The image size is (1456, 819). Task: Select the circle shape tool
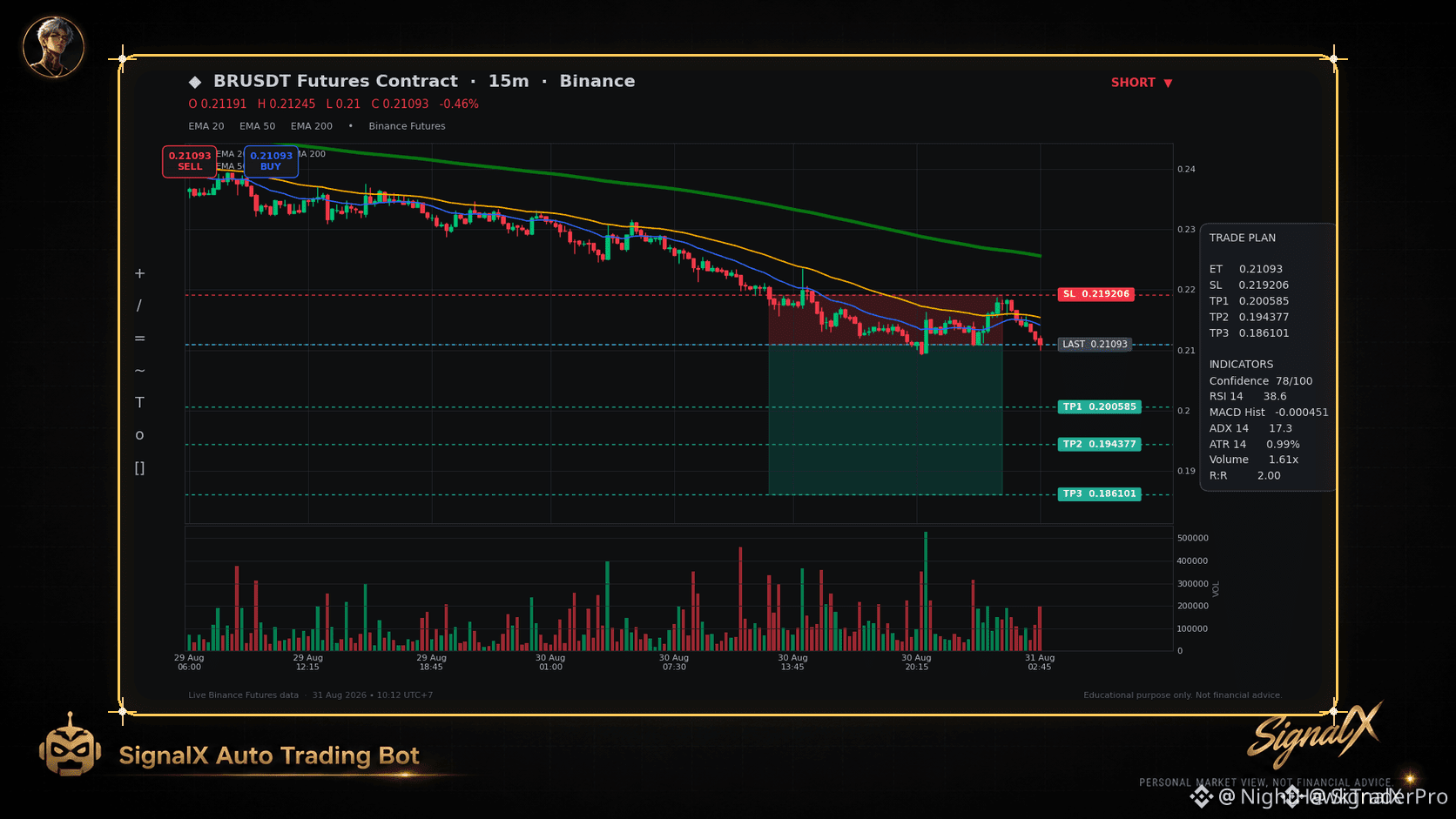[x=139, y=435]
